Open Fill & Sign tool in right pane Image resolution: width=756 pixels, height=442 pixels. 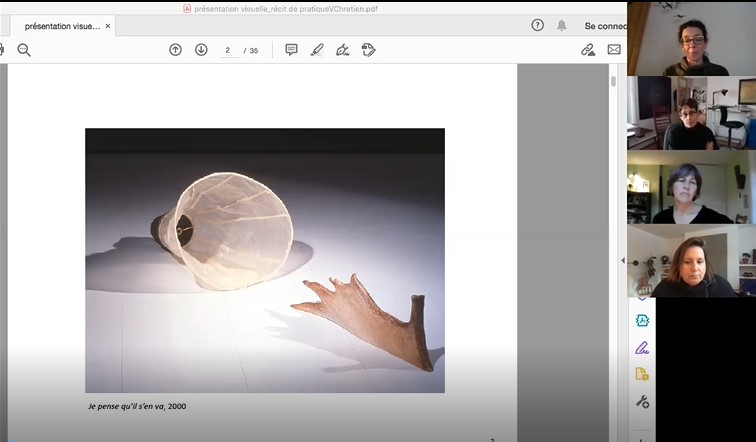click(x=642, y=348)
